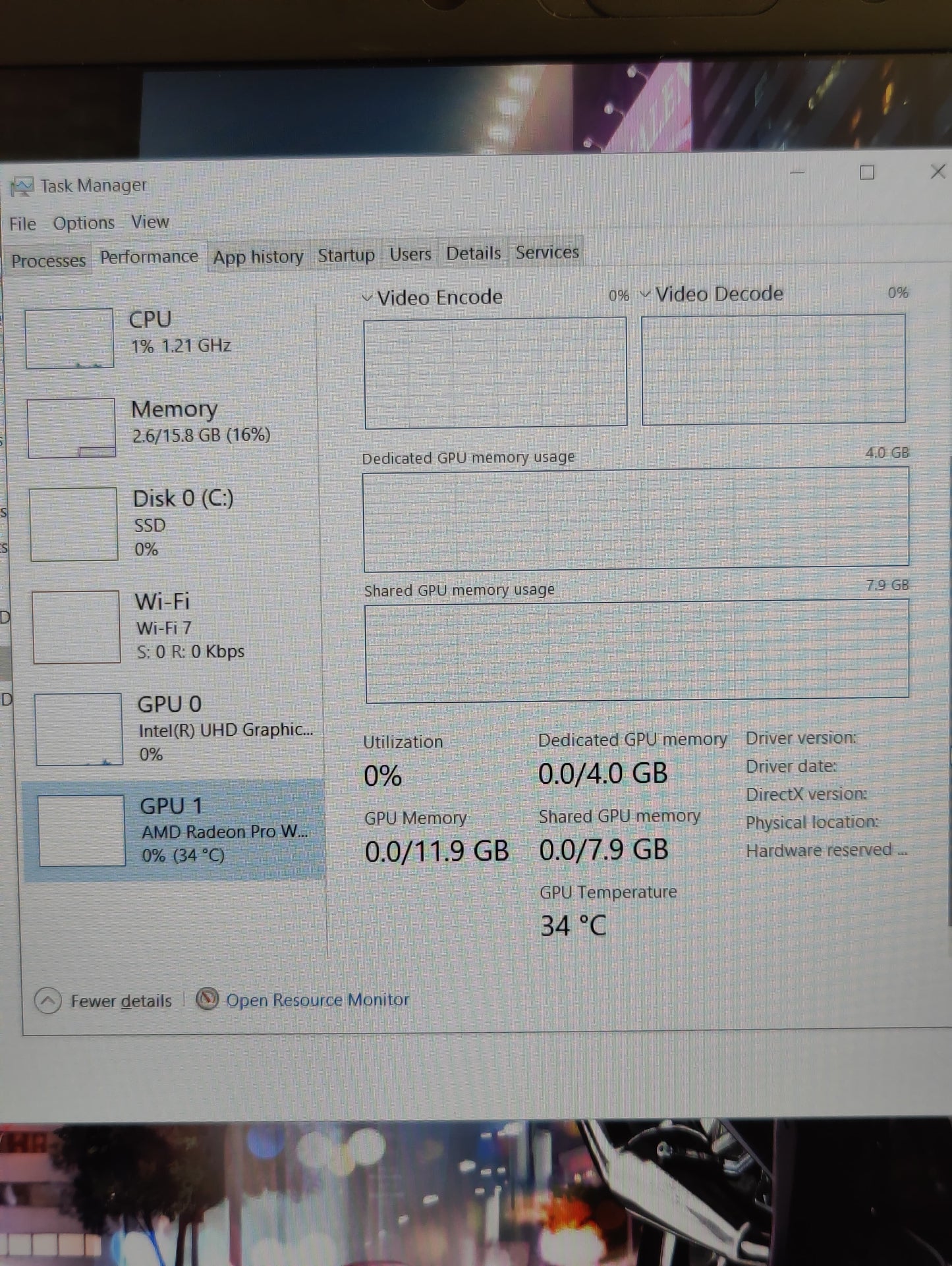The image size is (952, 1266).
Task: Select the CPU usage mini graph
Action: 69,339
